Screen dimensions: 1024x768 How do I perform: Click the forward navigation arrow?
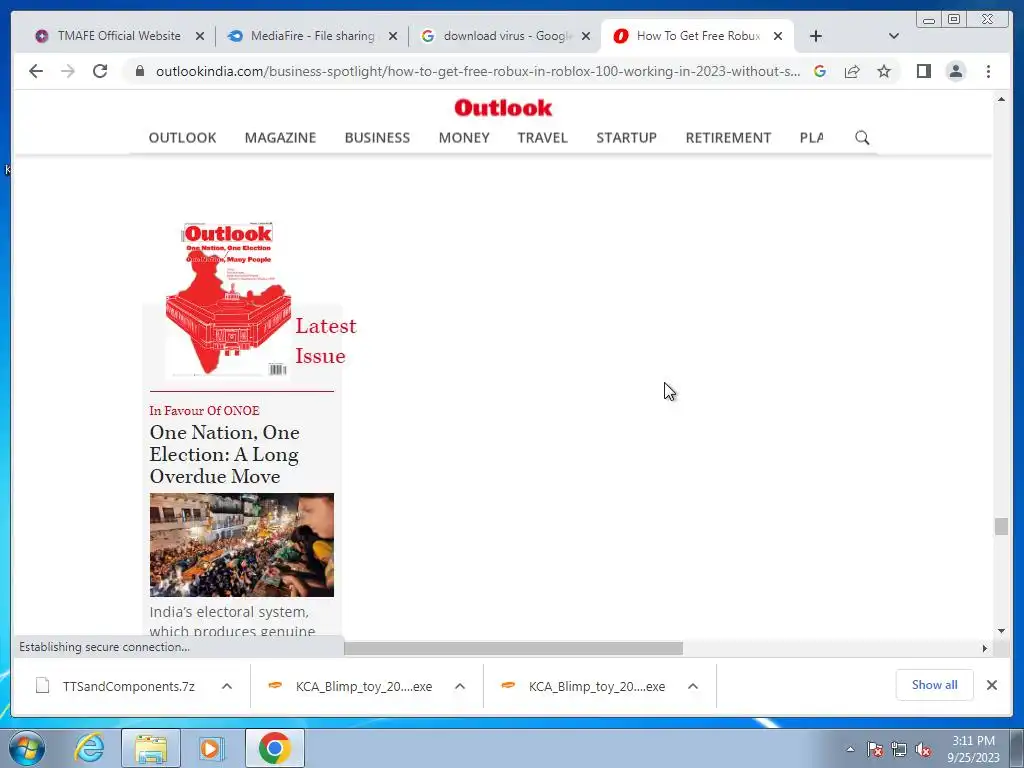[68, 71]
